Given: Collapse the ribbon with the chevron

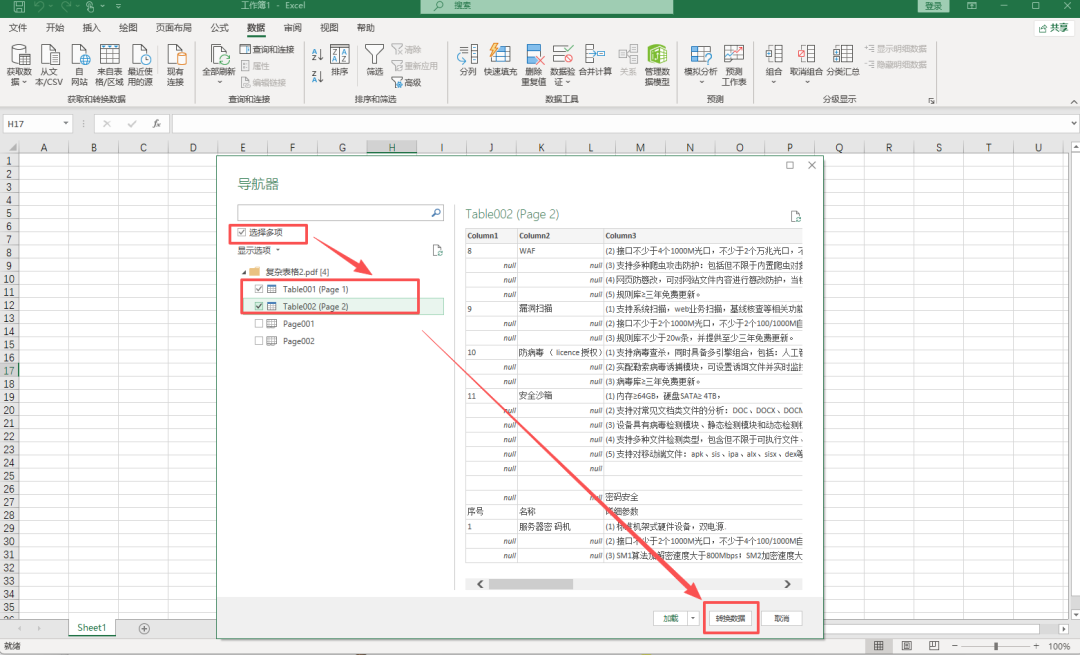Looking at the screenshot, I should tap(1074, 101).
